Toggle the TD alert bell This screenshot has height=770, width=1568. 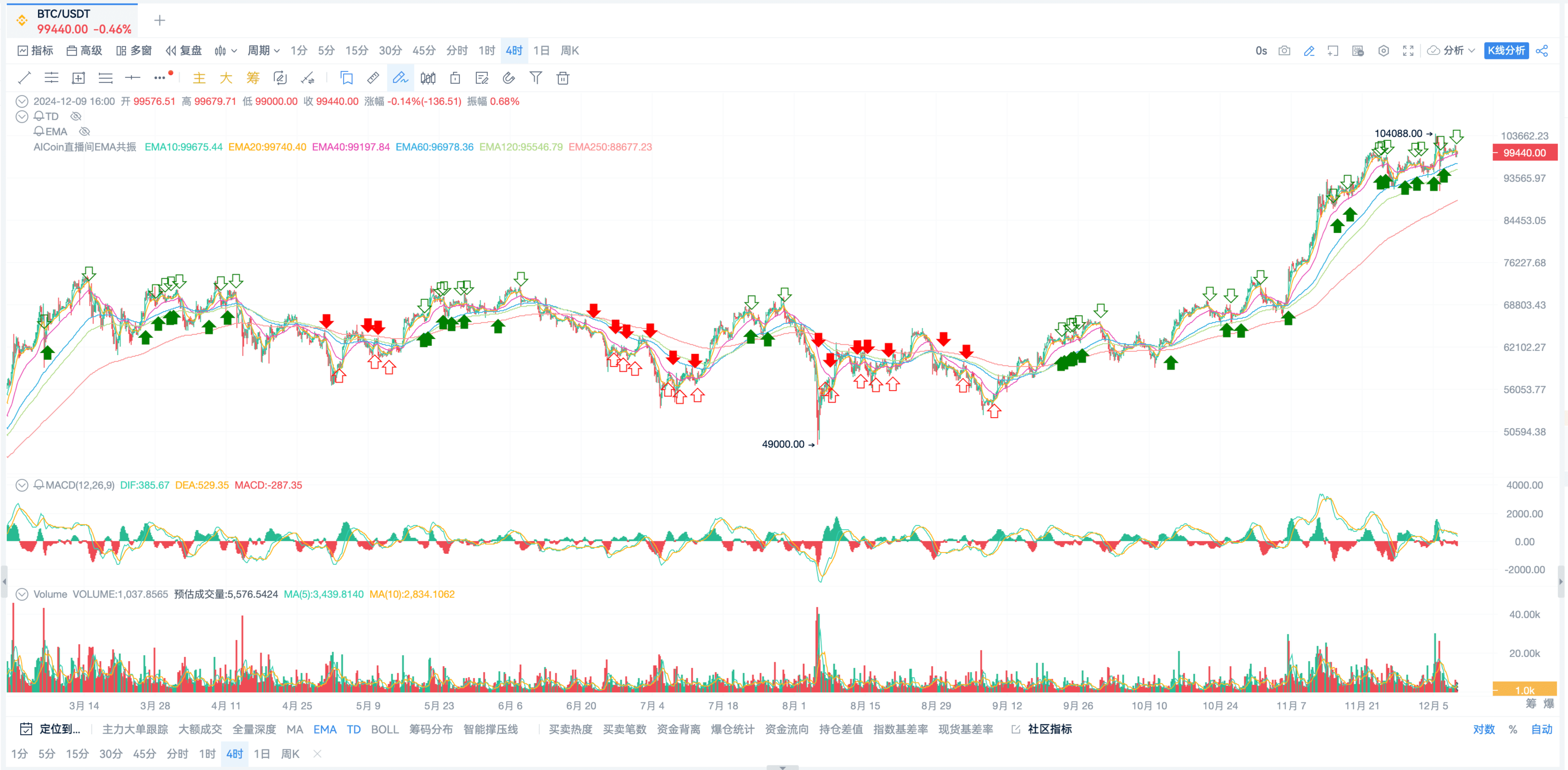click(x=38, y=116)
